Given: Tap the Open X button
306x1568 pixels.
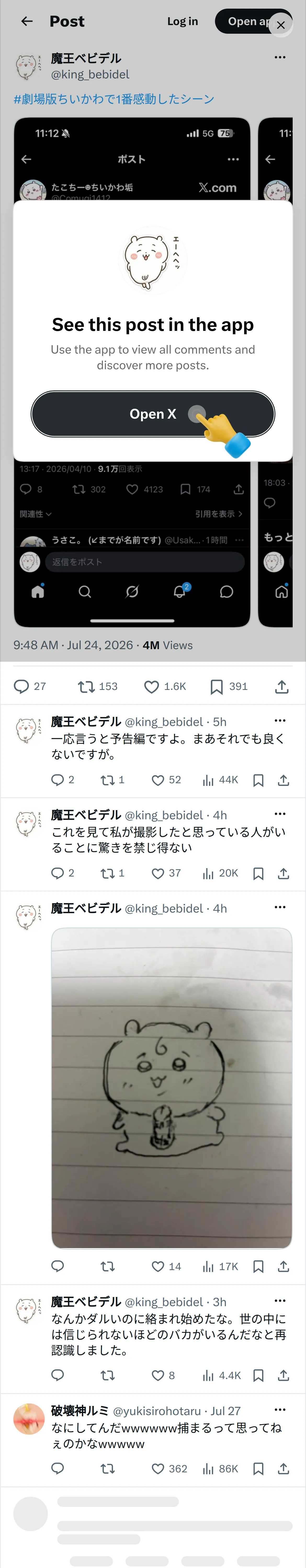Looking at the screenshot, I should click(x=153, y=414).
